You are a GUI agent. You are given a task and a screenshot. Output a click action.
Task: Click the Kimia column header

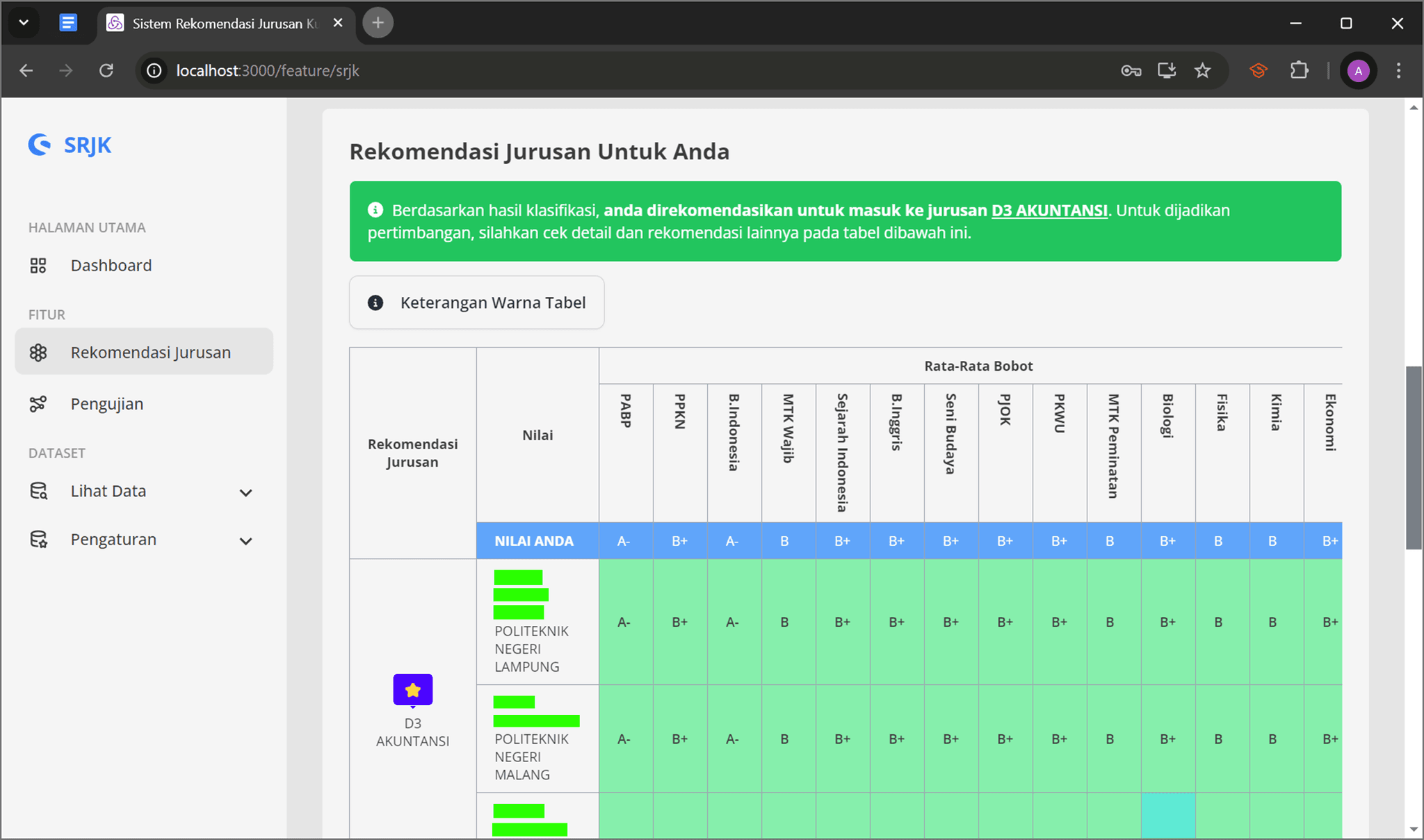tap(1277, 453)
